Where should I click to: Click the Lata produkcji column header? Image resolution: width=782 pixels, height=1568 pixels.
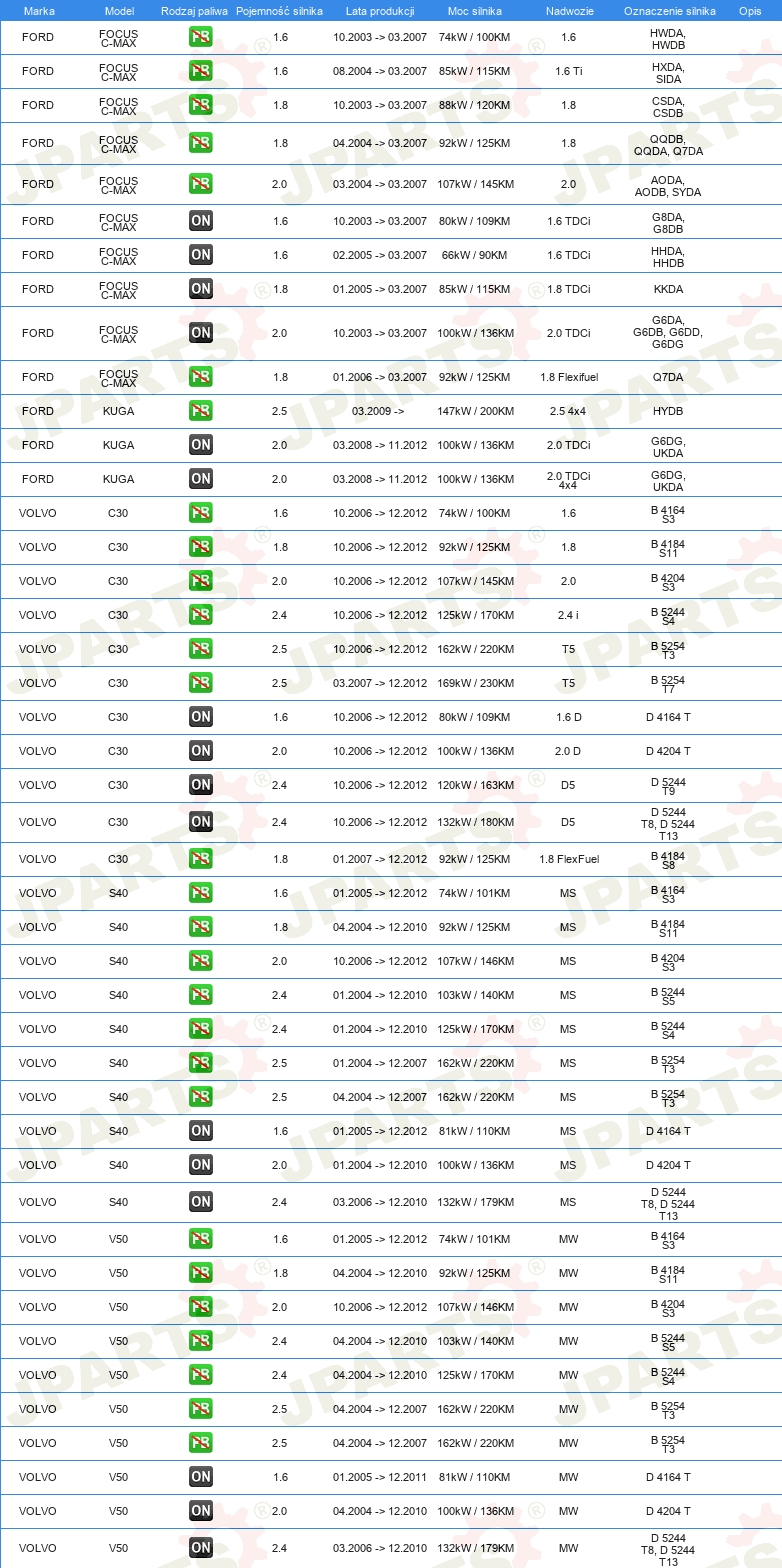click(x=380, y=11)
